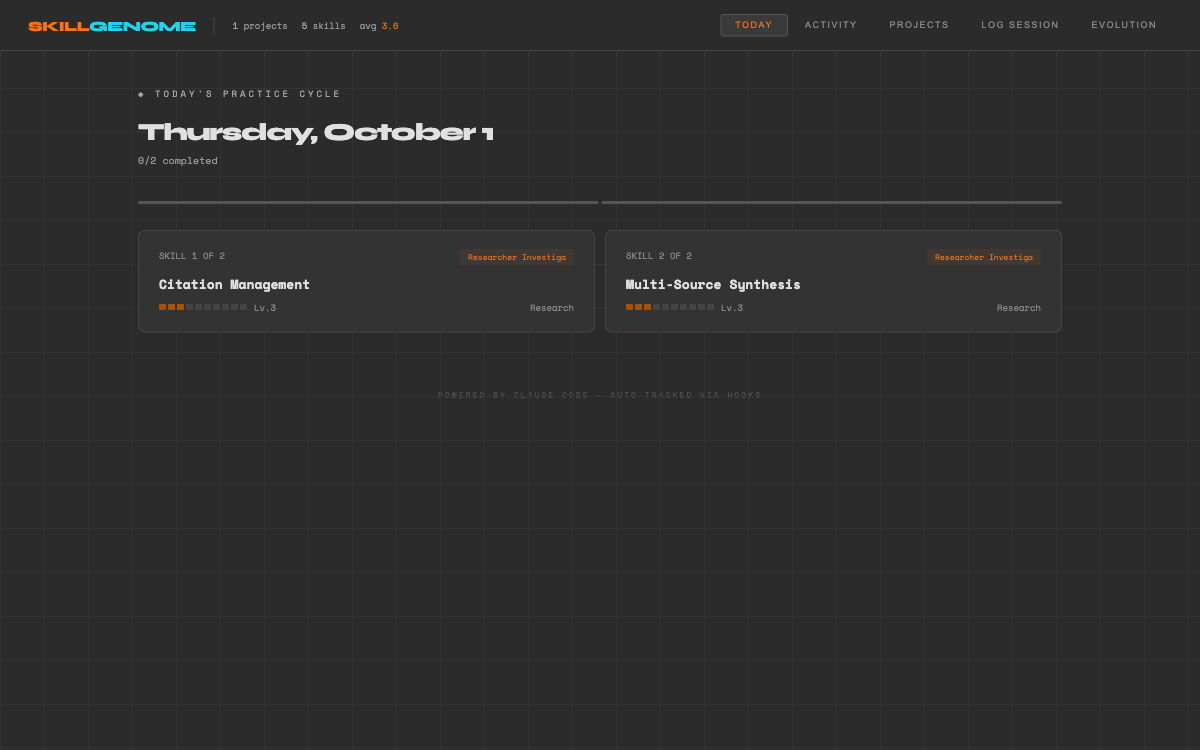Viewport: 1200px width, 750px height.
Task: Click the first practice progress bar segment
Action: click(368, 202)
